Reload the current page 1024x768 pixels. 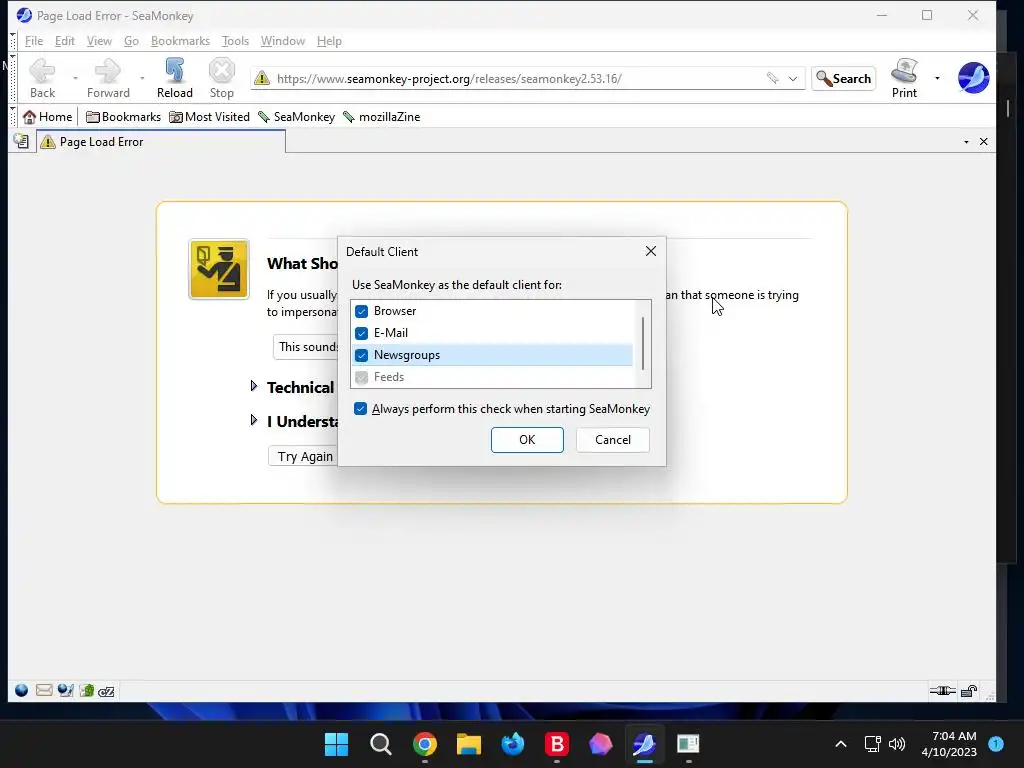174,78
